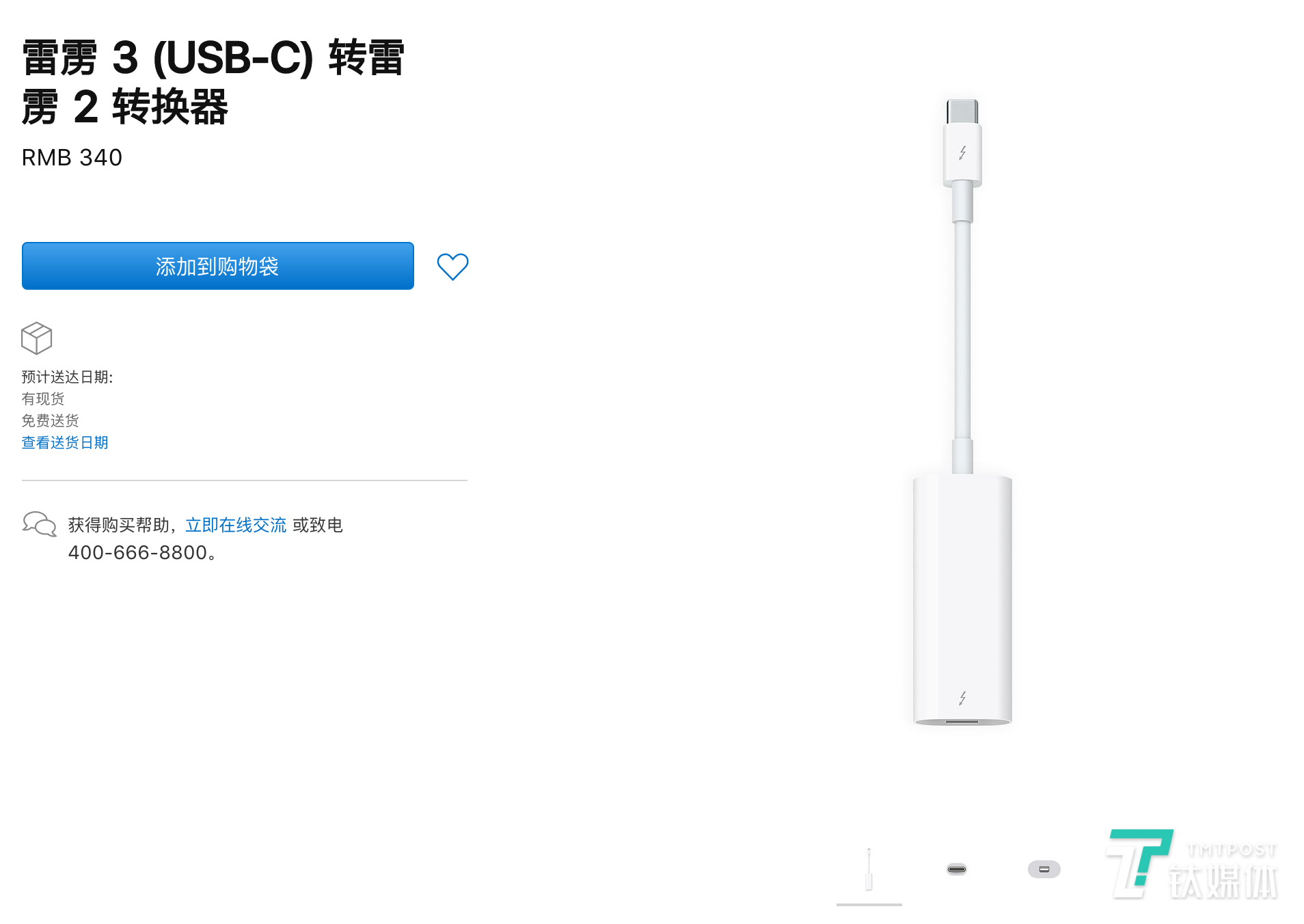
Task: Click the 添加到购物袋 add-to-bag button
Action: point(217,267)
